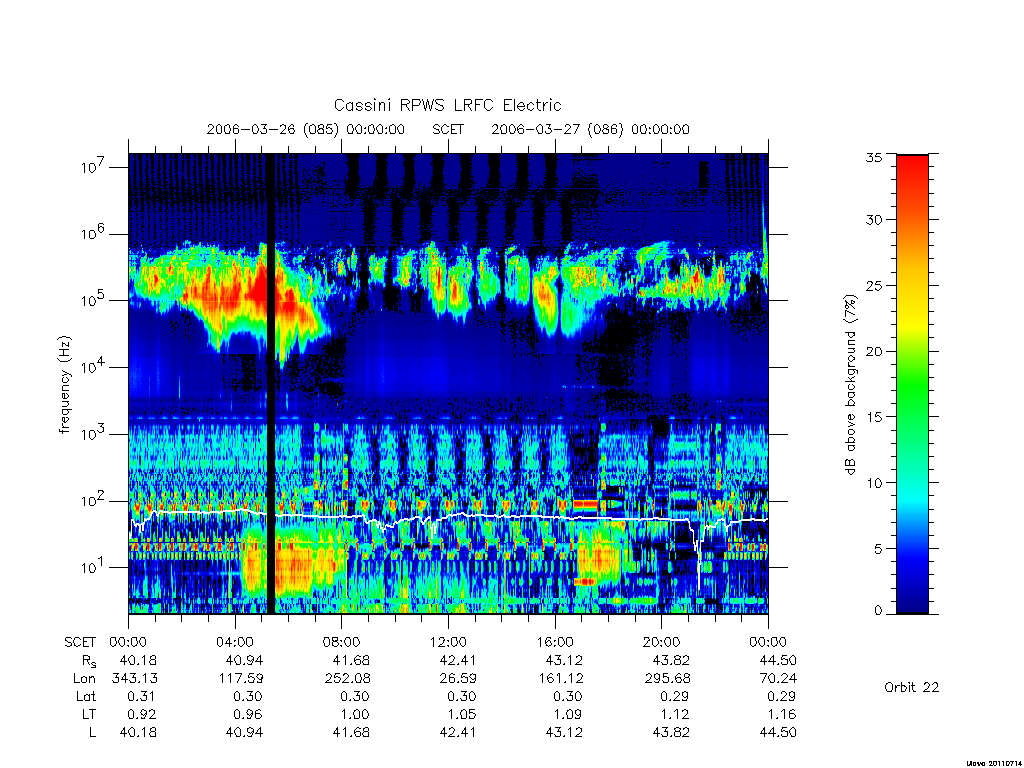Screen dimensions: 1024x768
Task: Click the 'Orbit 22' text
Action: 911,687
